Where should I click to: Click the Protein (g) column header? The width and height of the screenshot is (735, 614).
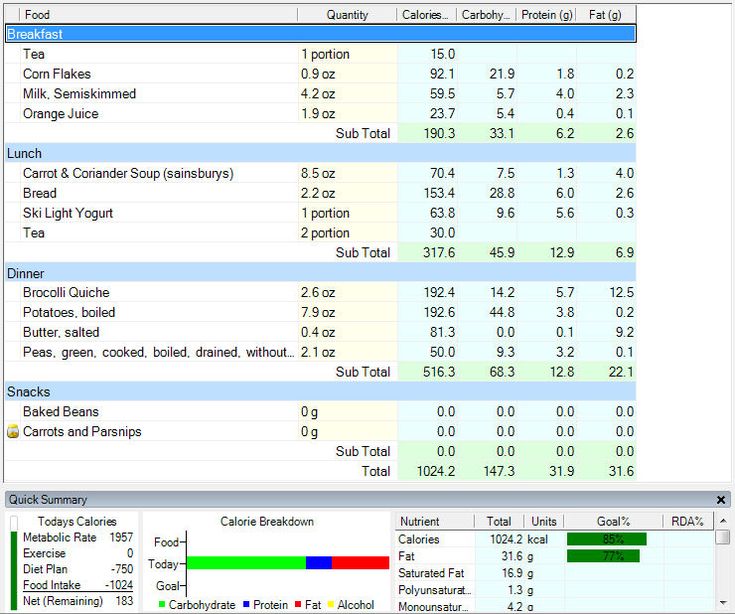pos(546,15)
